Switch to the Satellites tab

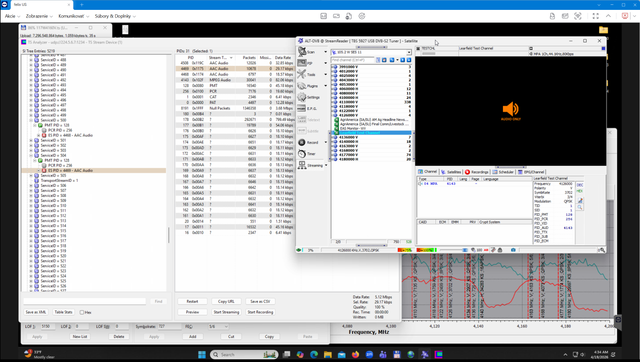pyautogui.click(x=451, y=172)
